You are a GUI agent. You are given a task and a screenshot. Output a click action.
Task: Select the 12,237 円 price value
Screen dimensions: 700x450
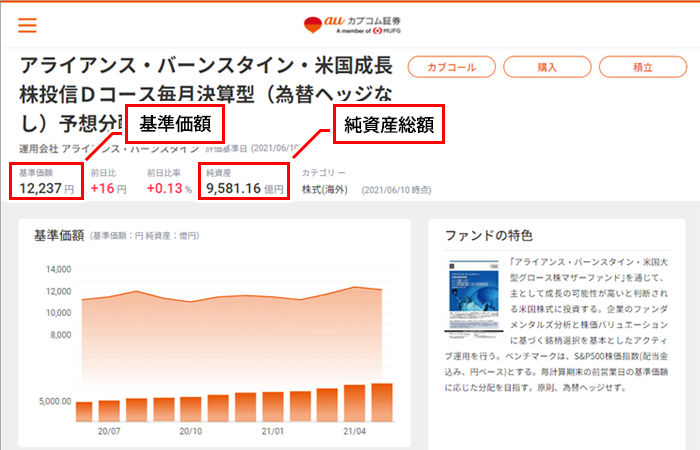[46, 188]
